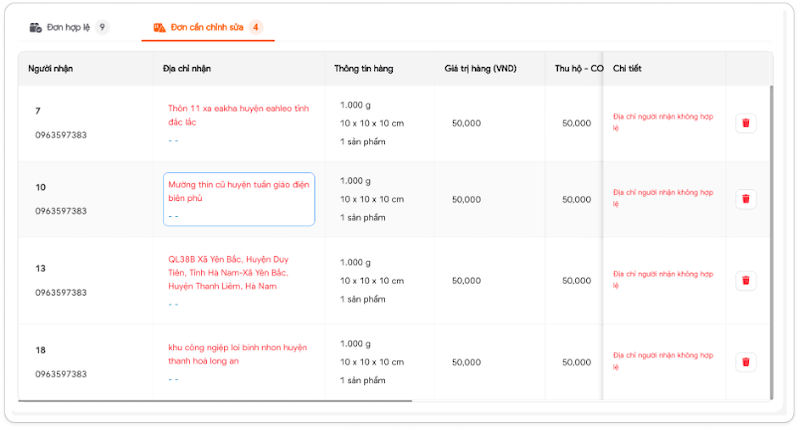This screenshot has height=430, width=800.
Task: Delete order row for recipient 10
Action: [x=745, y=199]
